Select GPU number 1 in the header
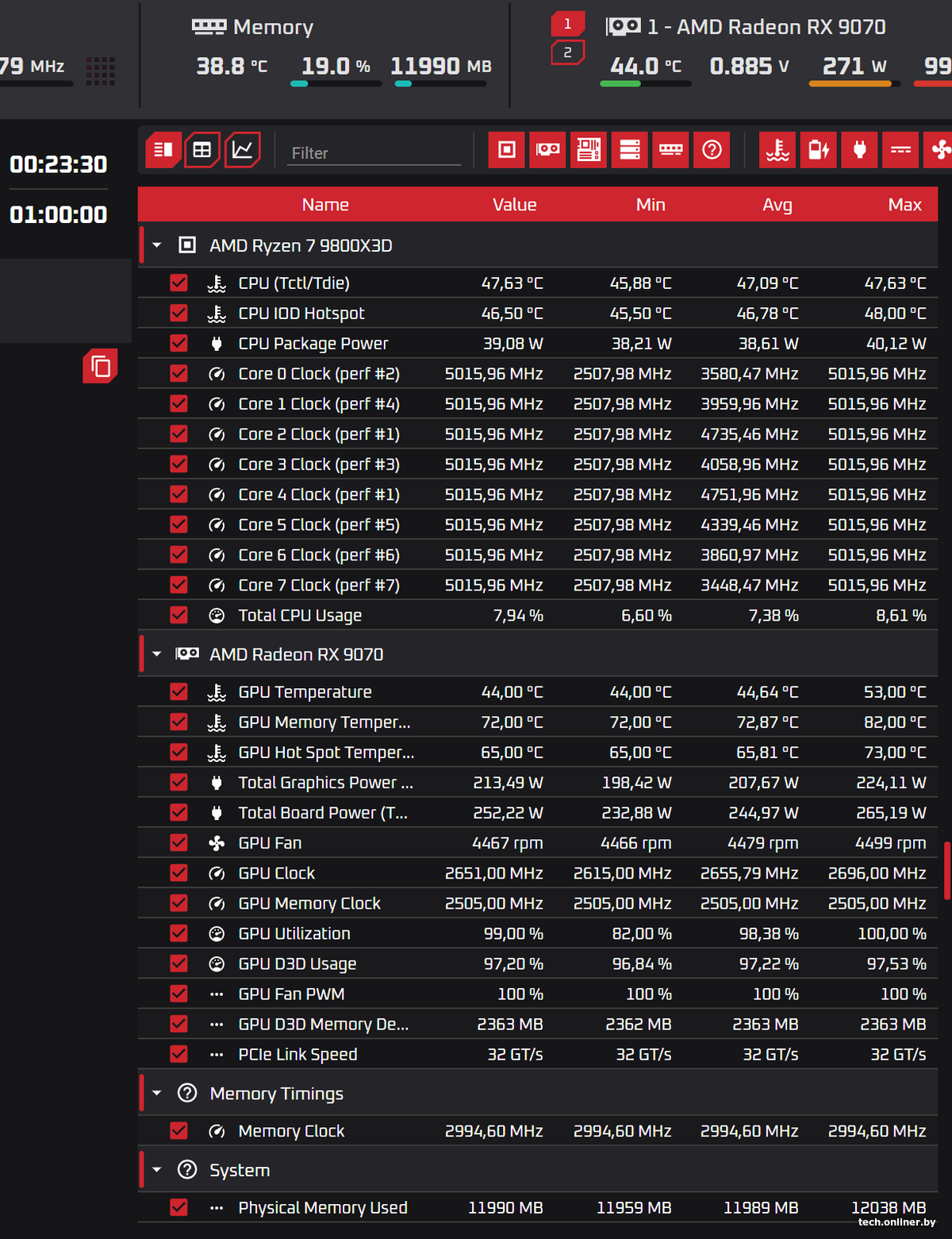This screenshot has width=952, height=1239. [567, 24]
